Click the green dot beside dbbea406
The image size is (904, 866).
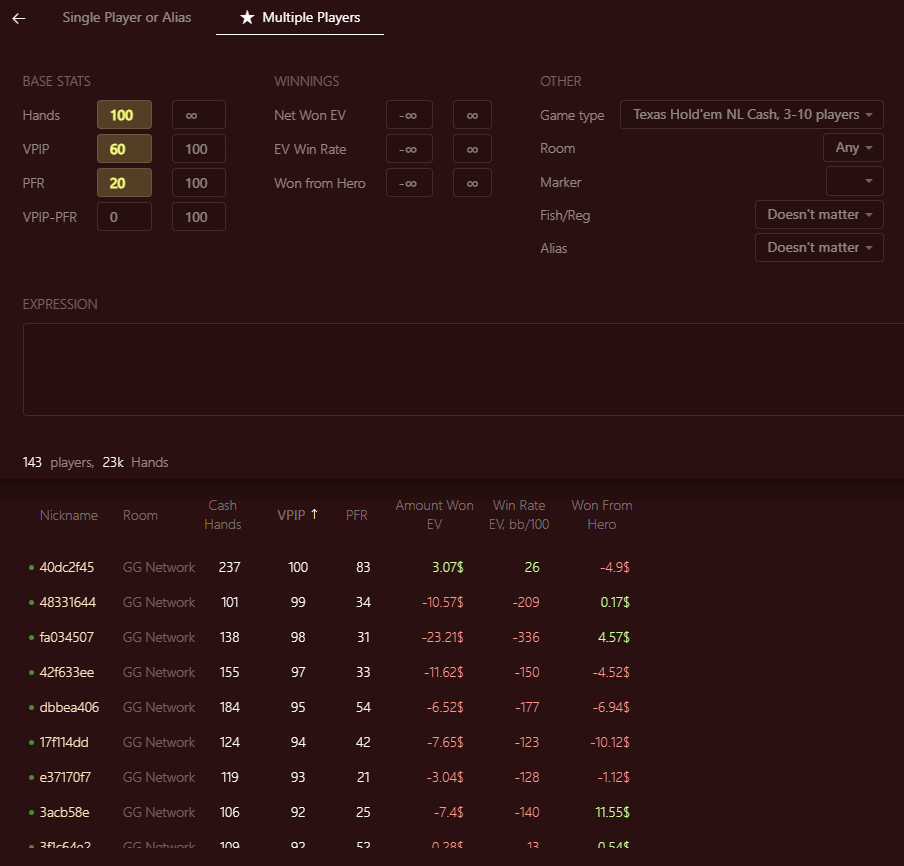point(31,707)
